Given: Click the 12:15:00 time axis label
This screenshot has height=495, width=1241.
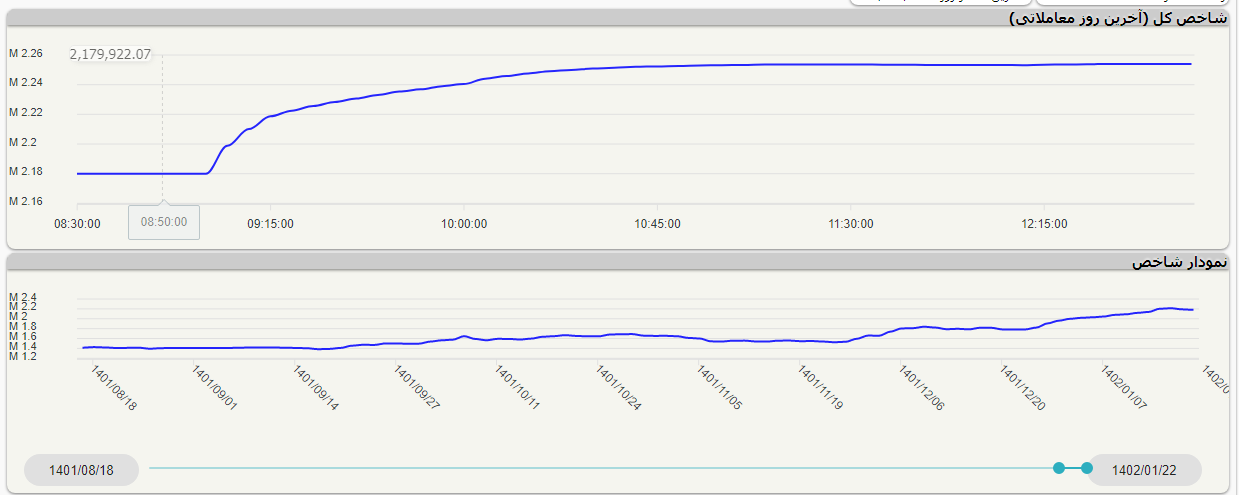Looking at the screenshot, I should (1043, 224).
